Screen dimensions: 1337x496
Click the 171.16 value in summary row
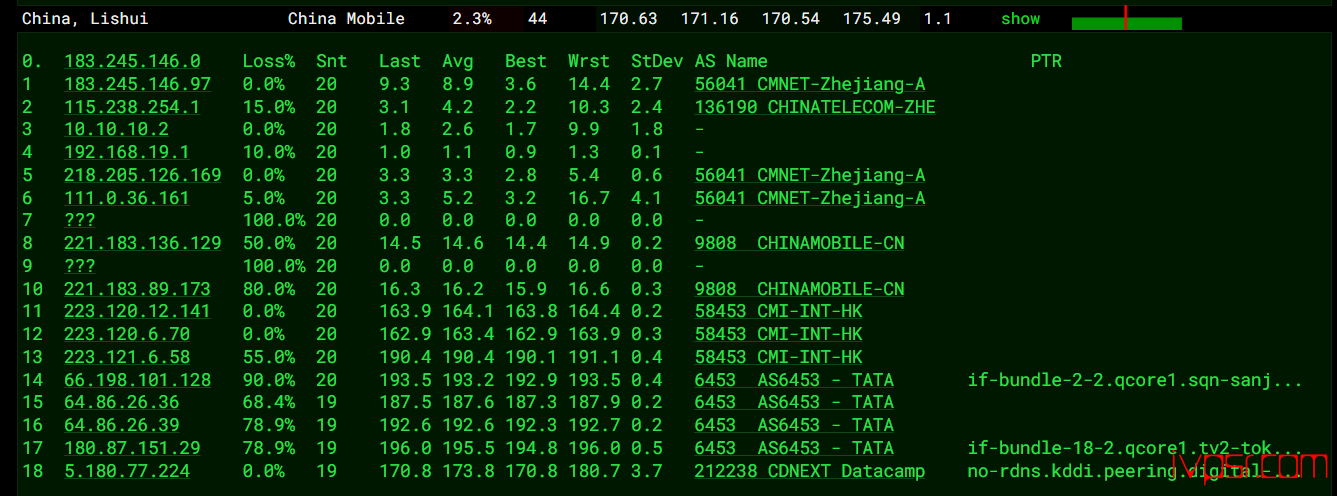tap(710, 19)
